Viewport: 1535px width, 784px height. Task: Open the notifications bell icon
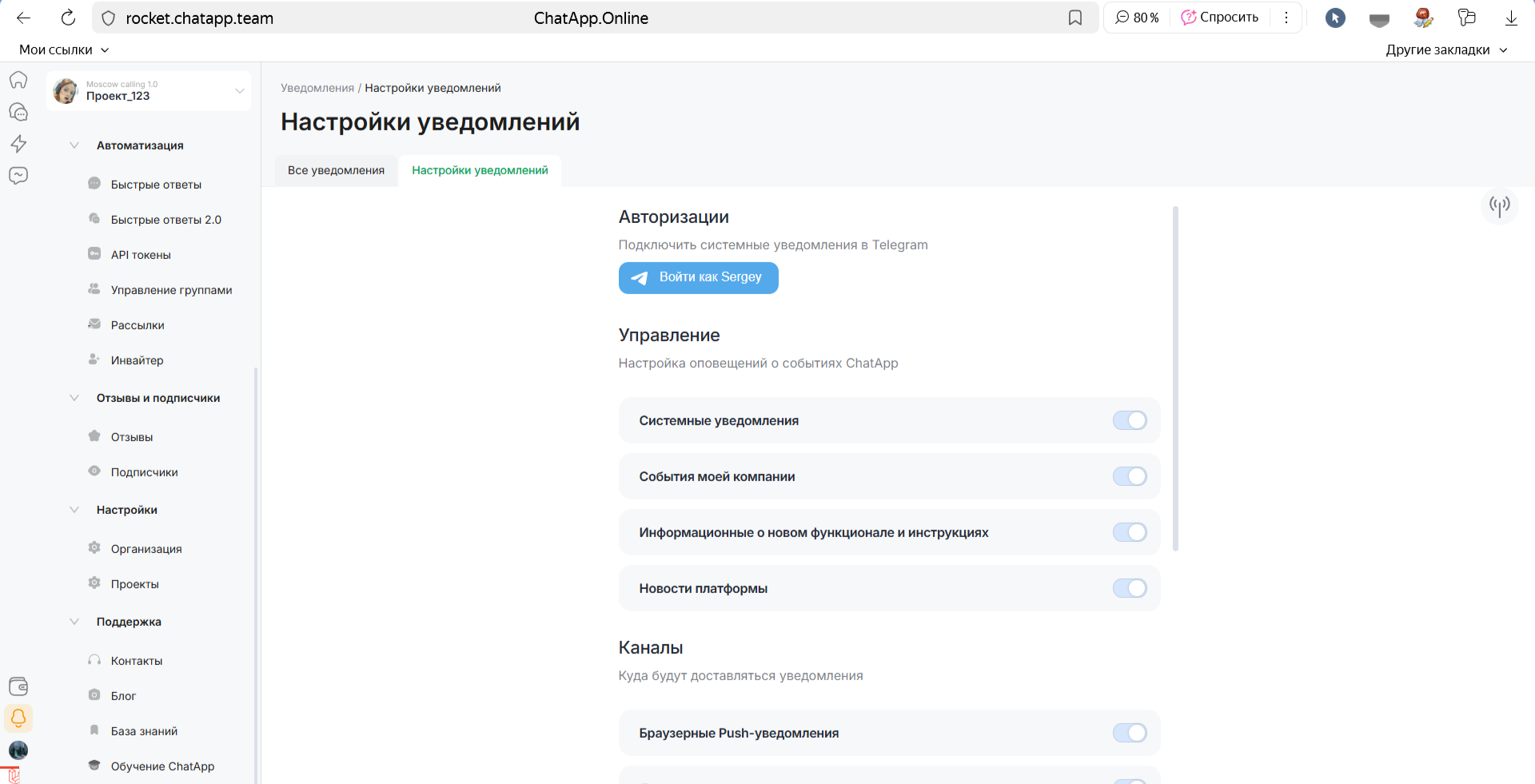pos(18,718)
